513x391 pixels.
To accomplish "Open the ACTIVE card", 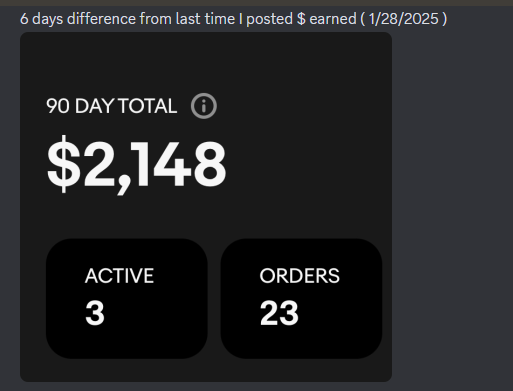I will (x=127, y=298).
